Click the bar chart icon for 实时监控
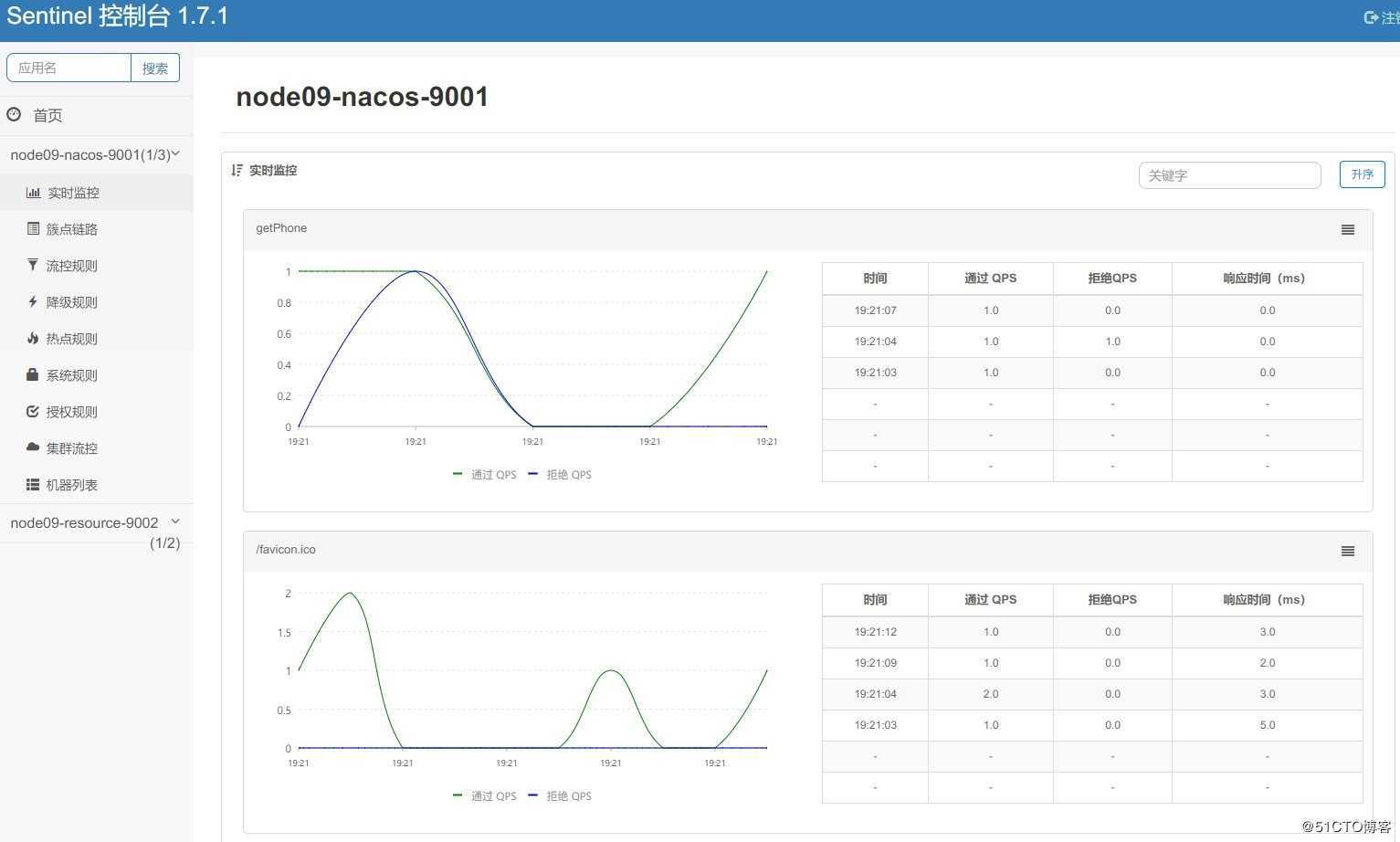 click(x=33, y=193)
